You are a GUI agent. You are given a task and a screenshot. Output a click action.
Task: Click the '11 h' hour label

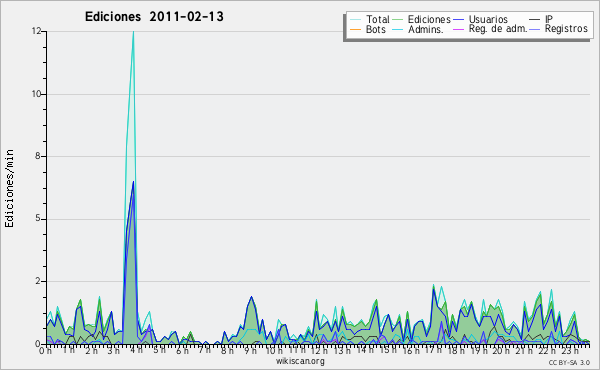point(297,351)
